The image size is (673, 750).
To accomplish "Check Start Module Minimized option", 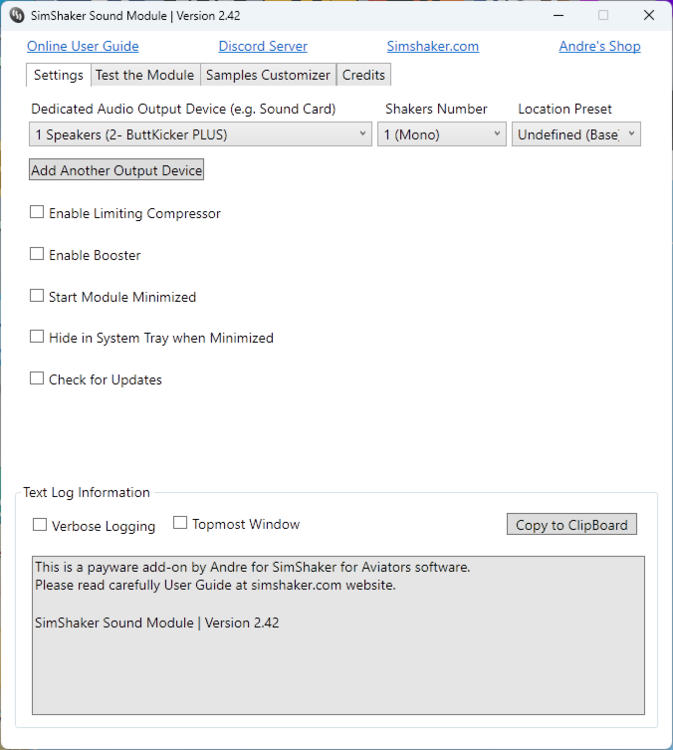I will tap(37, 297).
